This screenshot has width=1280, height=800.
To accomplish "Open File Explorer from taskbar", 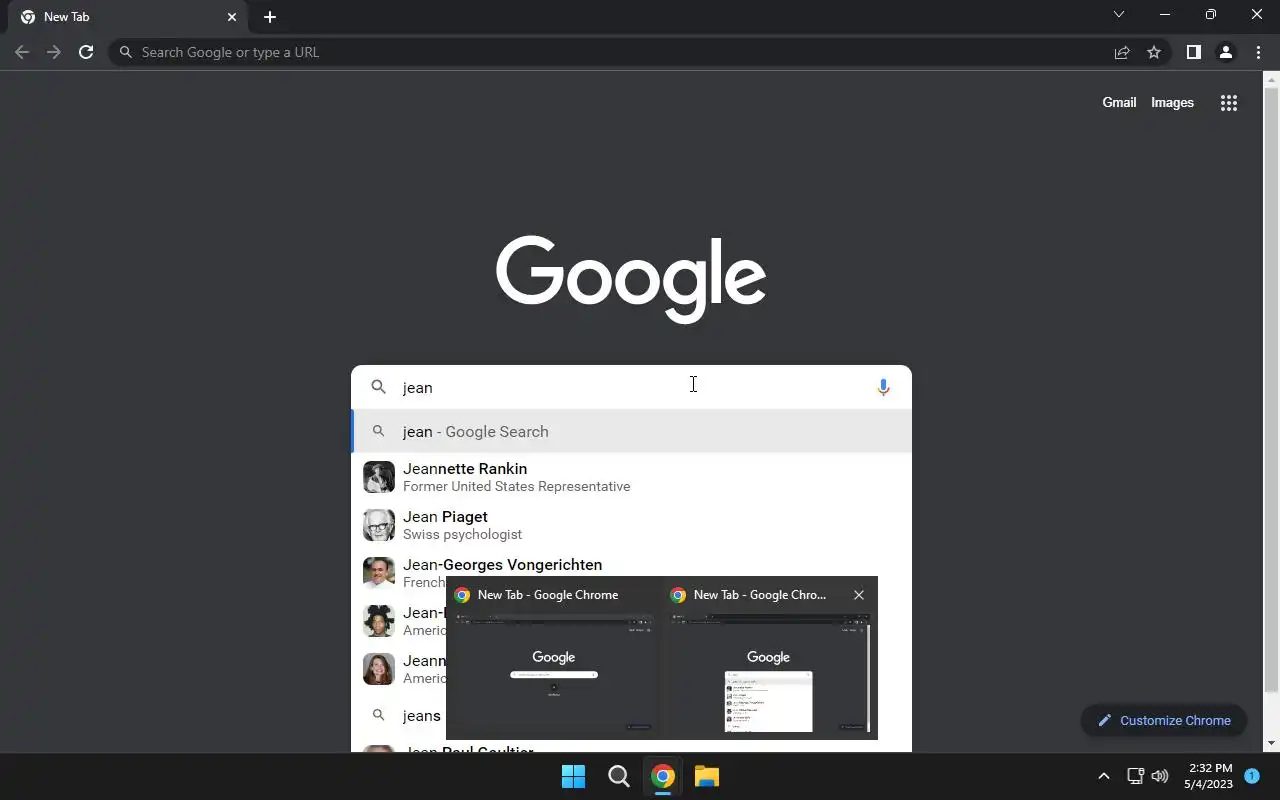I will click(707, 776).
